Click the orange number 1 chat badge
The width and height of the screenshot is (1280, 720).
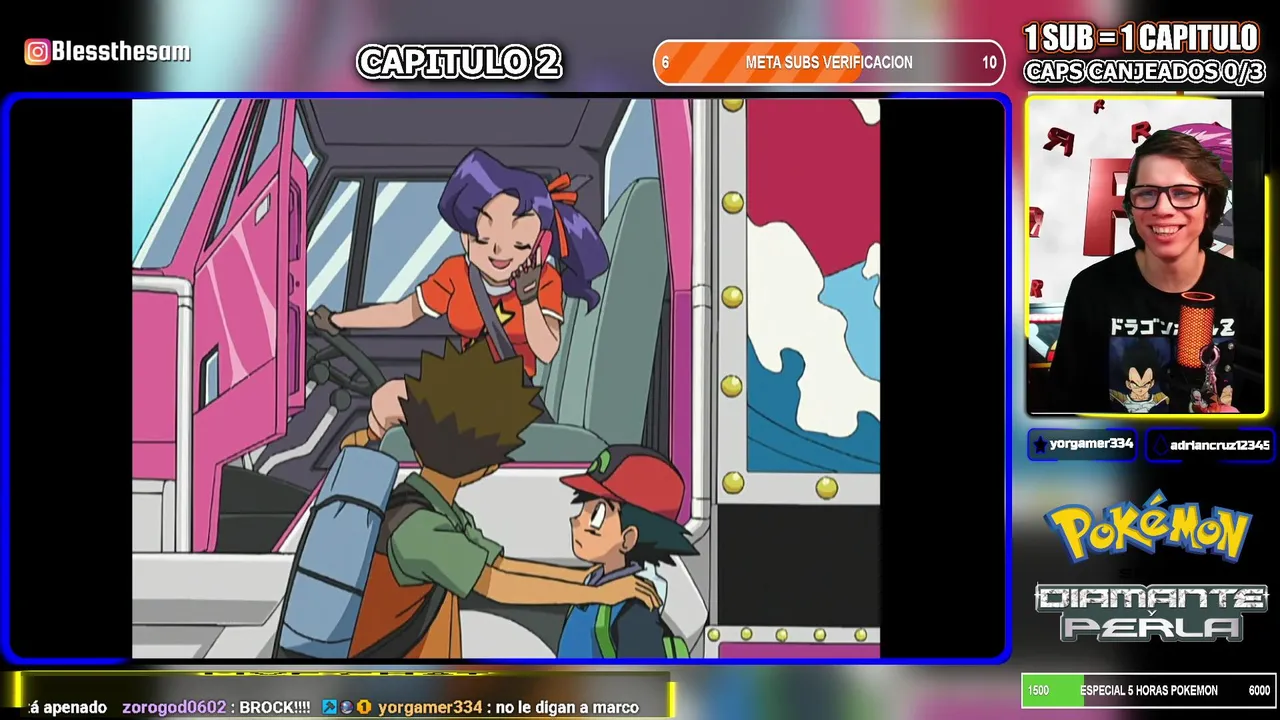pyautogui.click(x=364, y=707)
